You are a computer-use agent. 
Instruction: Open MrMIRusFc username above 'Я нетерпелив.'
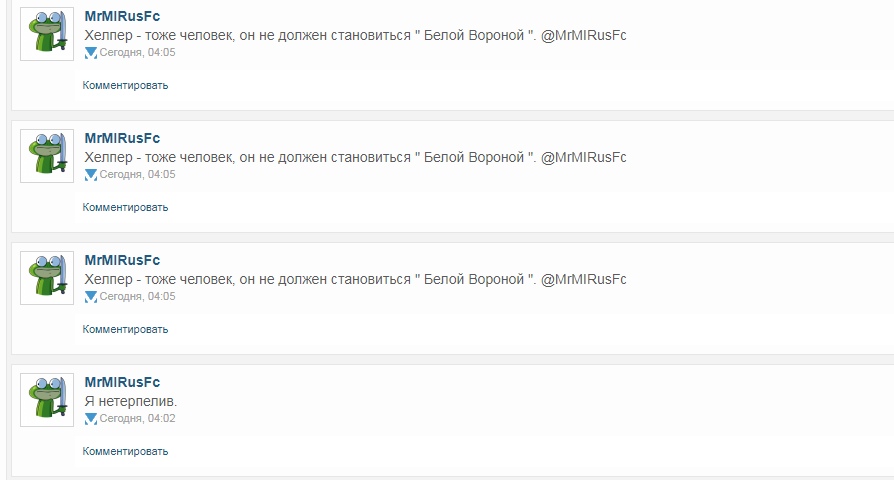pos(122,383)
